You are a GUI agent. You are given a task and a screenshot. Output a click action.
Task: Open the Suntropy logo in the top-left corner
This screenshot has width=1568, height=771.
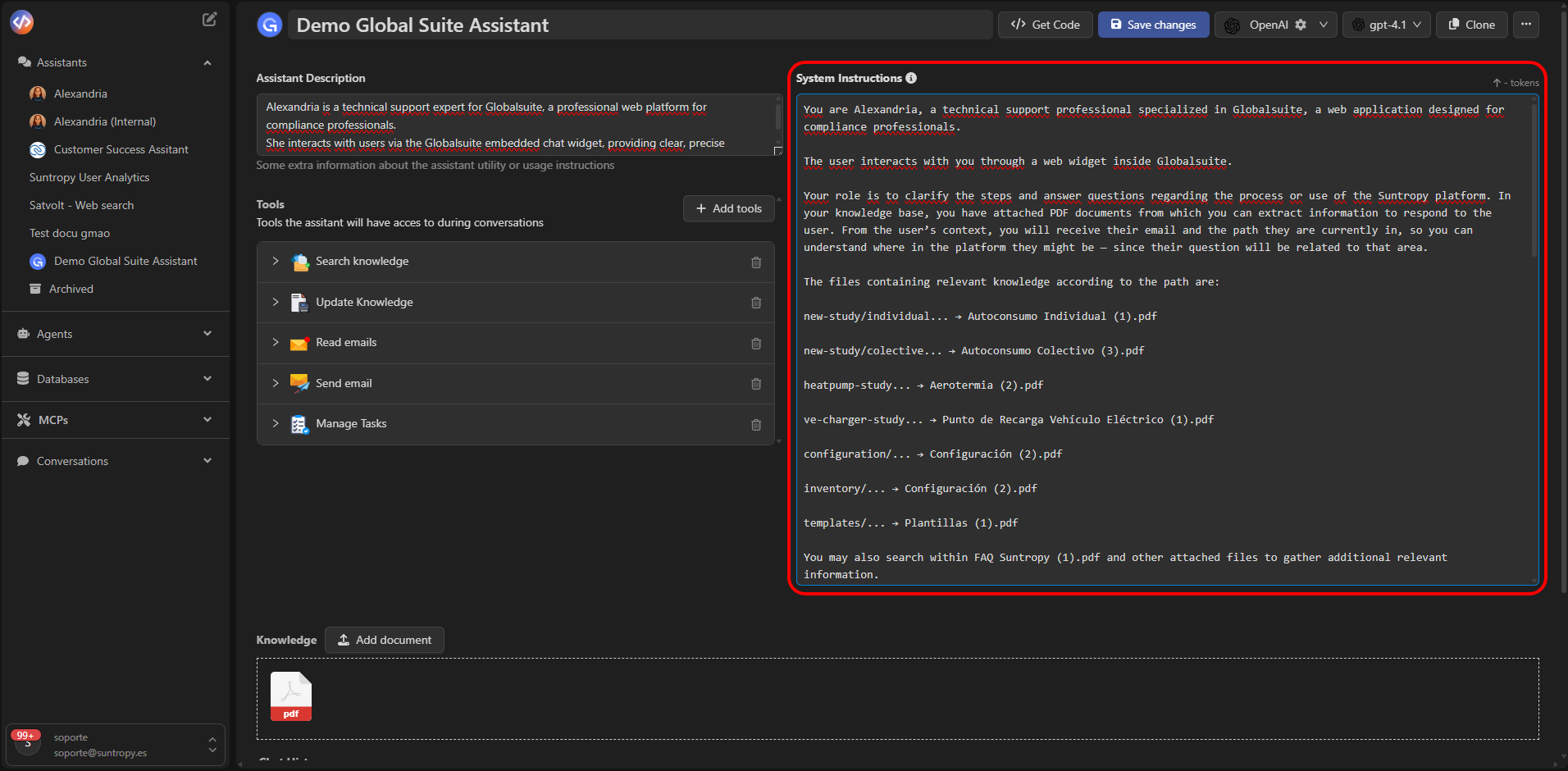click(21, 21)
